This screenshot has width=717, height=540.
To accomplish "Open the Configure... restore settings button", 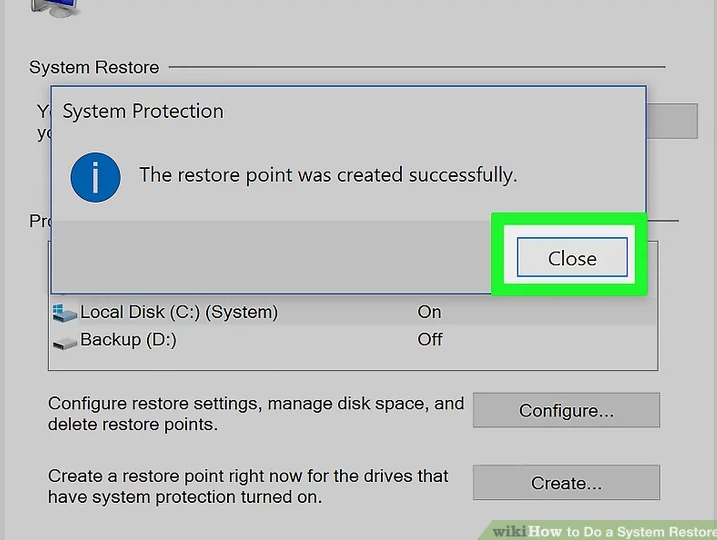I will coord(566,410).
